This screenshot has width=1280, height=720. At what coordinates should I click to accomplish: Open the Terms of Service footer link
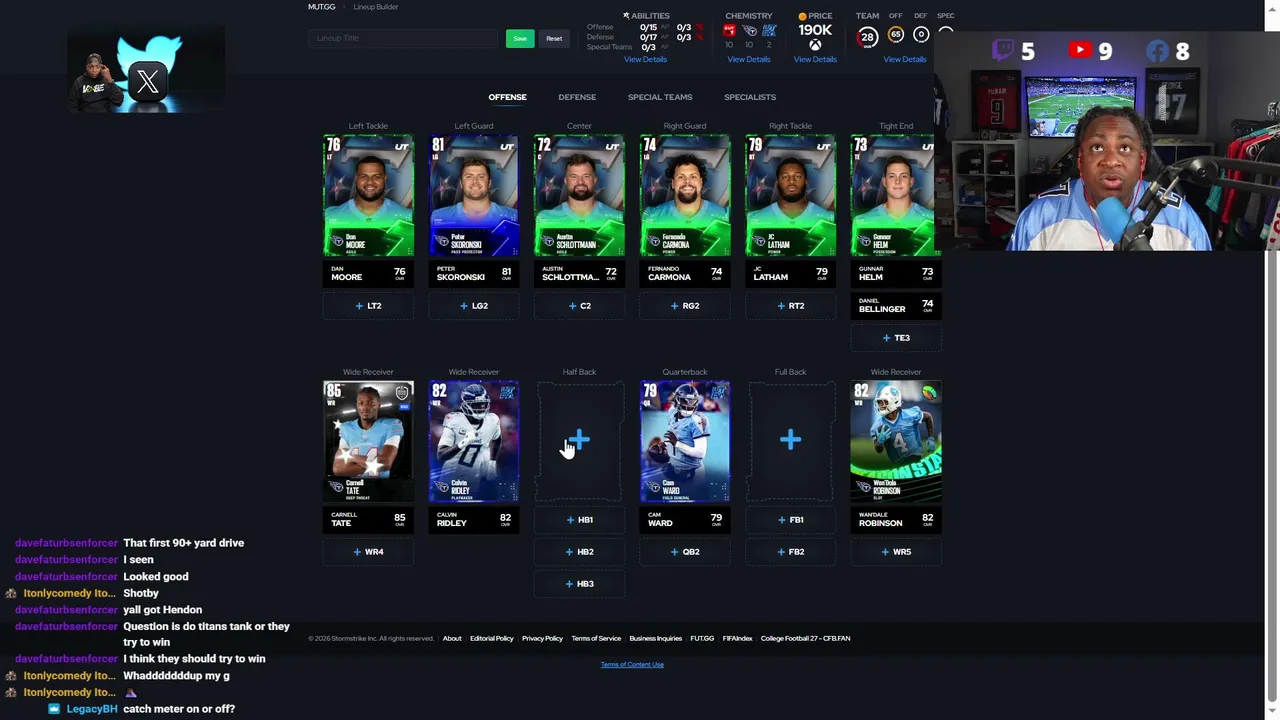pyautogui.click(x=596, y=638)
